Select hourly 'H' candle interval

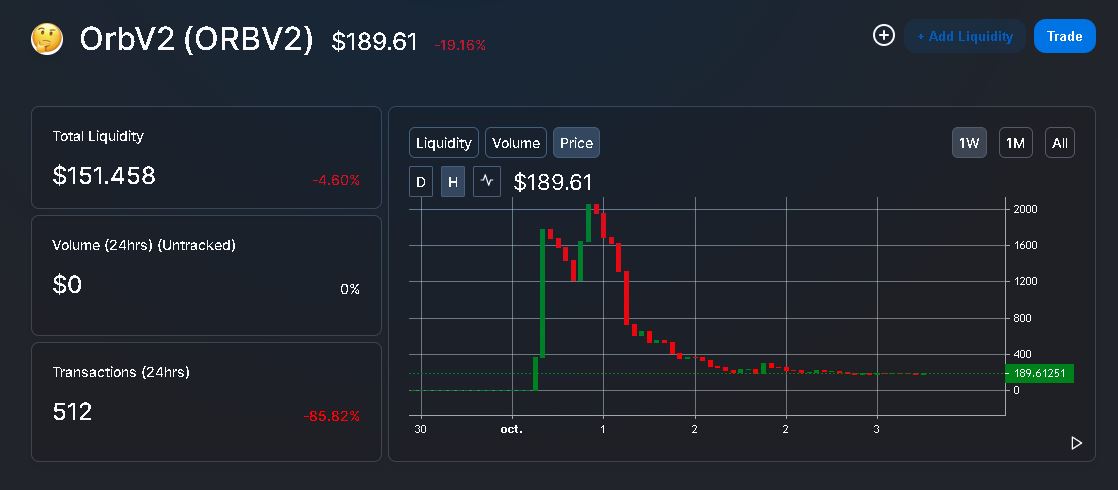click(453, 181)
